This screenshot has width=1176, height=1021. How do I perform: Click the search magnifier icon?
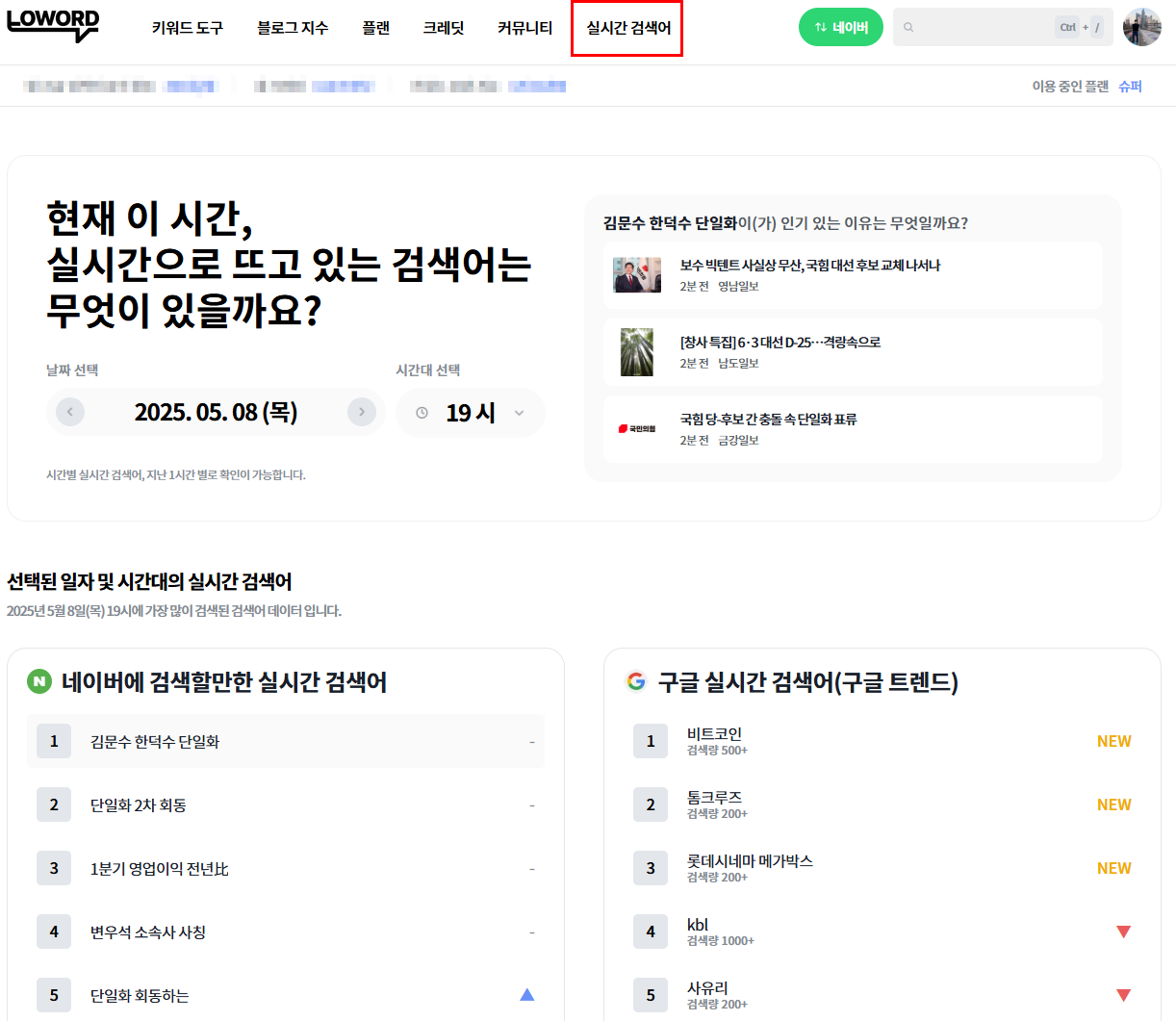point(908,28)
